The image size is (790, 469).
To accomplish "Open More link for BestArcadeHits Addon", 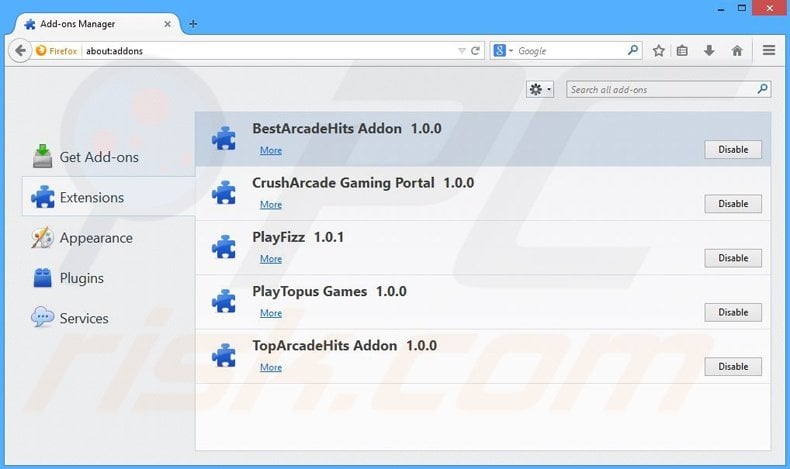I will [x=271, y=150].
